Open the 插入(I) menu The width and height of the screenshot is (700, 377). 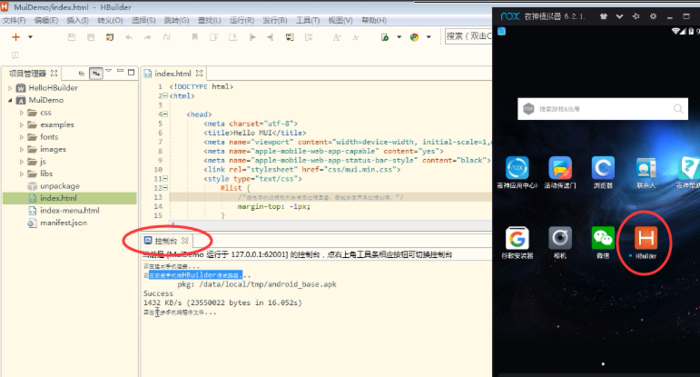pyautogui.click(x=78, y=21)
